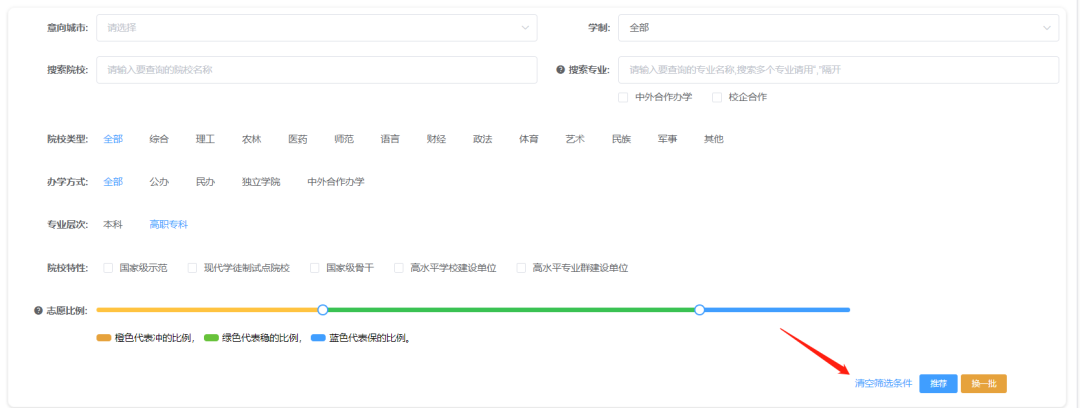Select 农林 school type
This screenshot has width=1080, height=408.
coord(251,139)
